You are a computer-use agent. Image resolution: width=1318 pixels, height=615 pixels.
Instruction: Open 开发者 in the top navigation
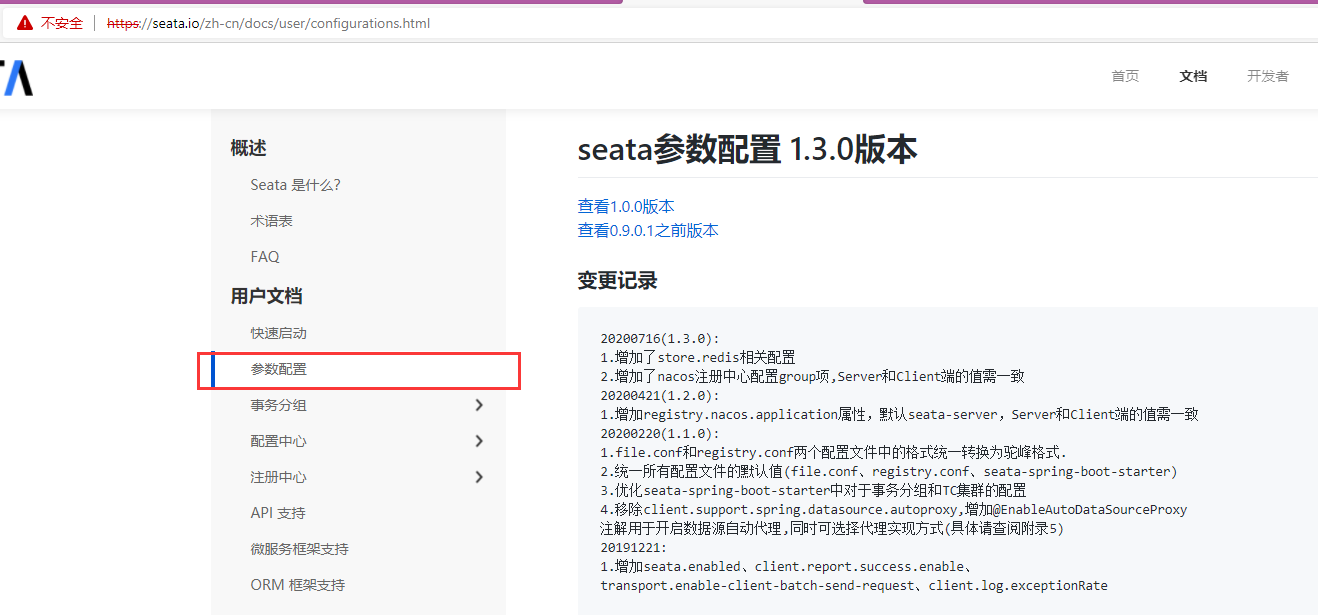click(x=1268, y=76)
